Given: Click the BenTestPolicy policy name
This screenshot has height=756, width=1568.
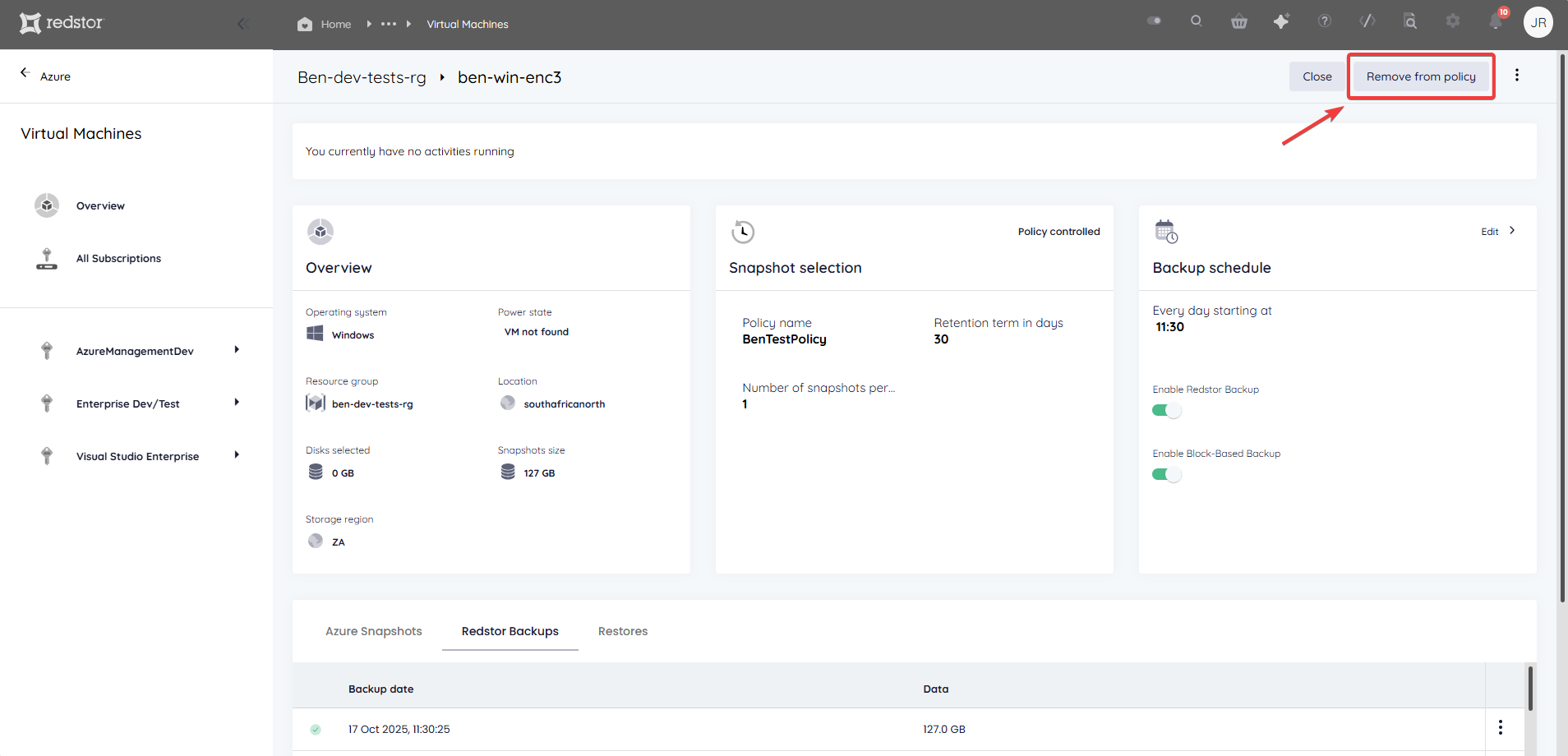Looking at the screenshot, I should pos(784,339).
